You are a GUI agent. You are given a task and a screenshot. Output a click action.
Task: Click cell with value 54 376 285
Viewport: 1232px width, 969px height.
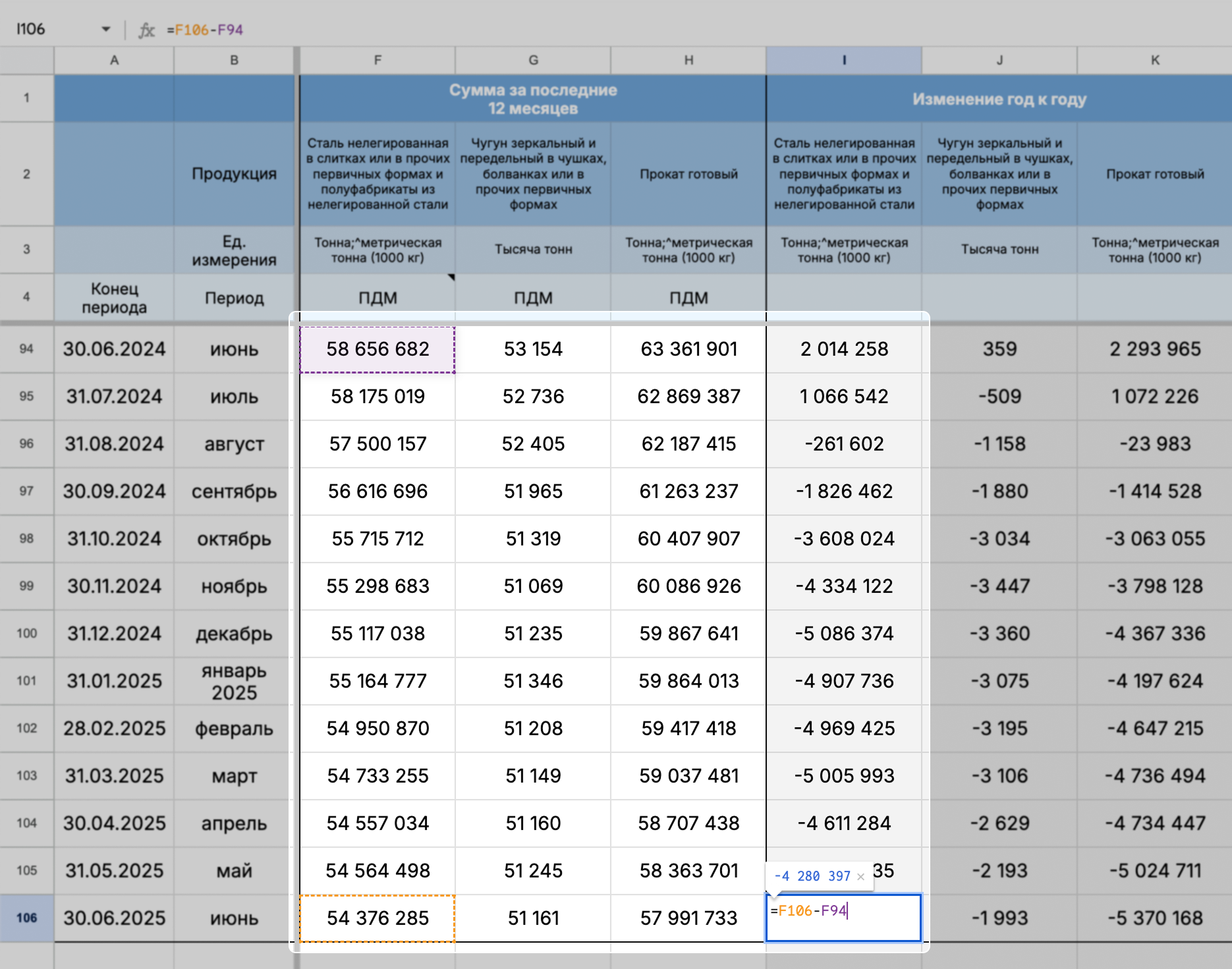tap(377, 918)
